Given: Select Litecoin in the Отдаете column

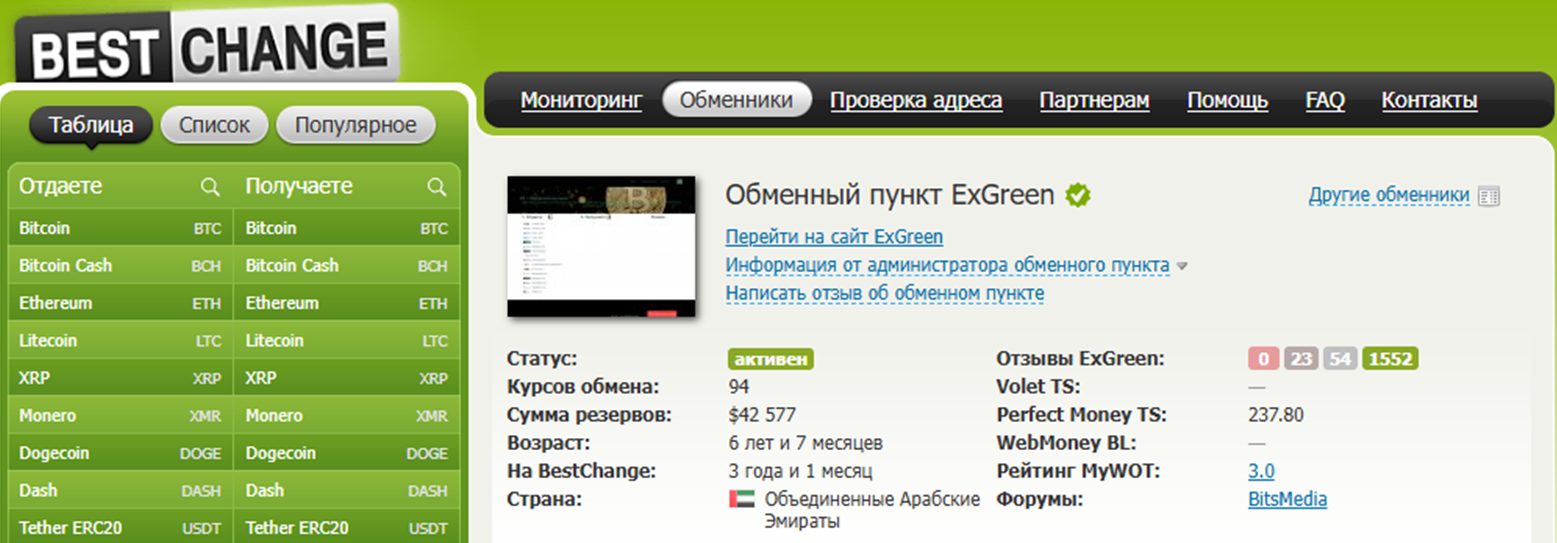Looking at the screenshot, I should pyautogui.click(x=120, y=341).
